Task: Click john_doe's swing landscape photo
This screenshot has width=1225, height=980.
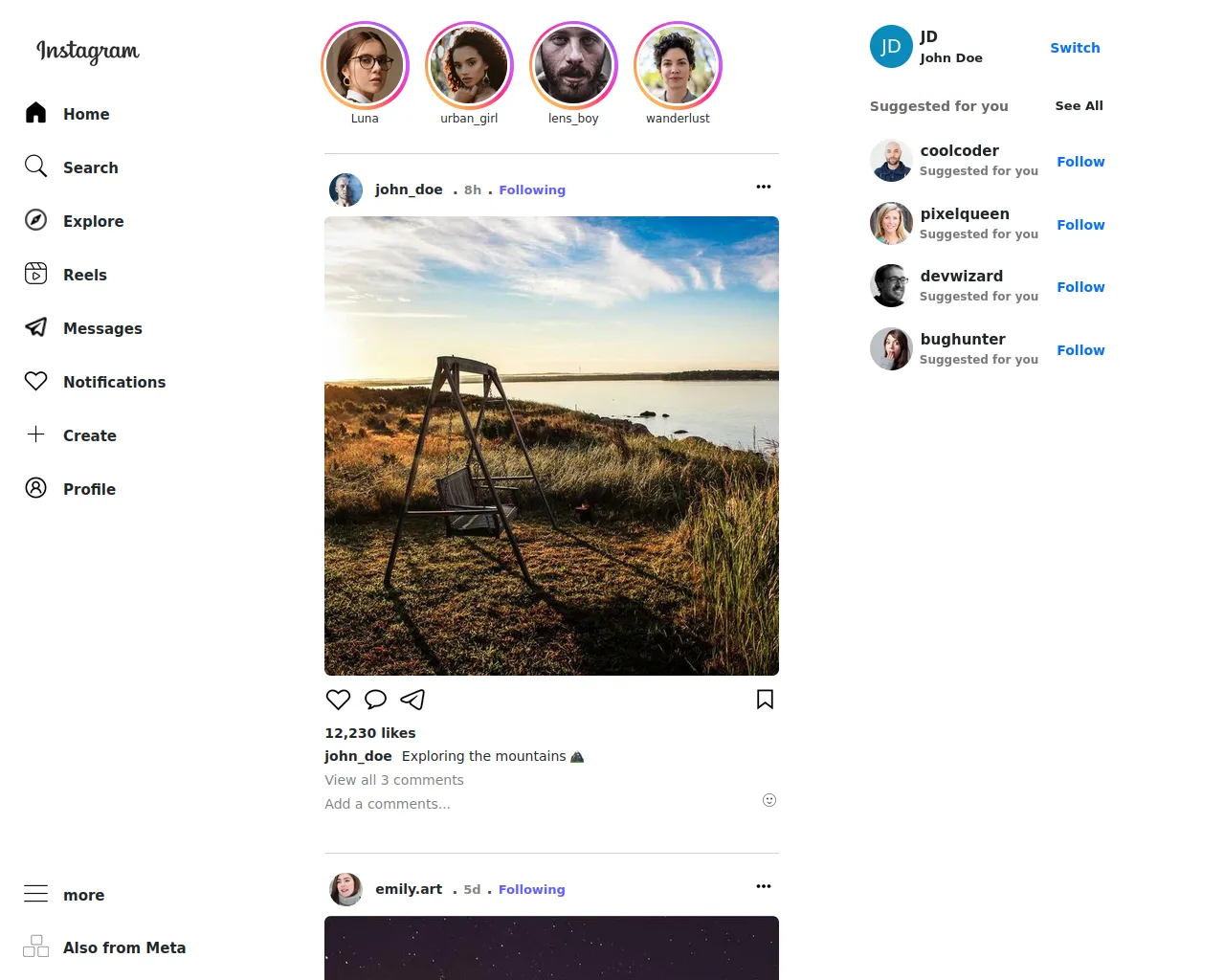Action: 551,446
